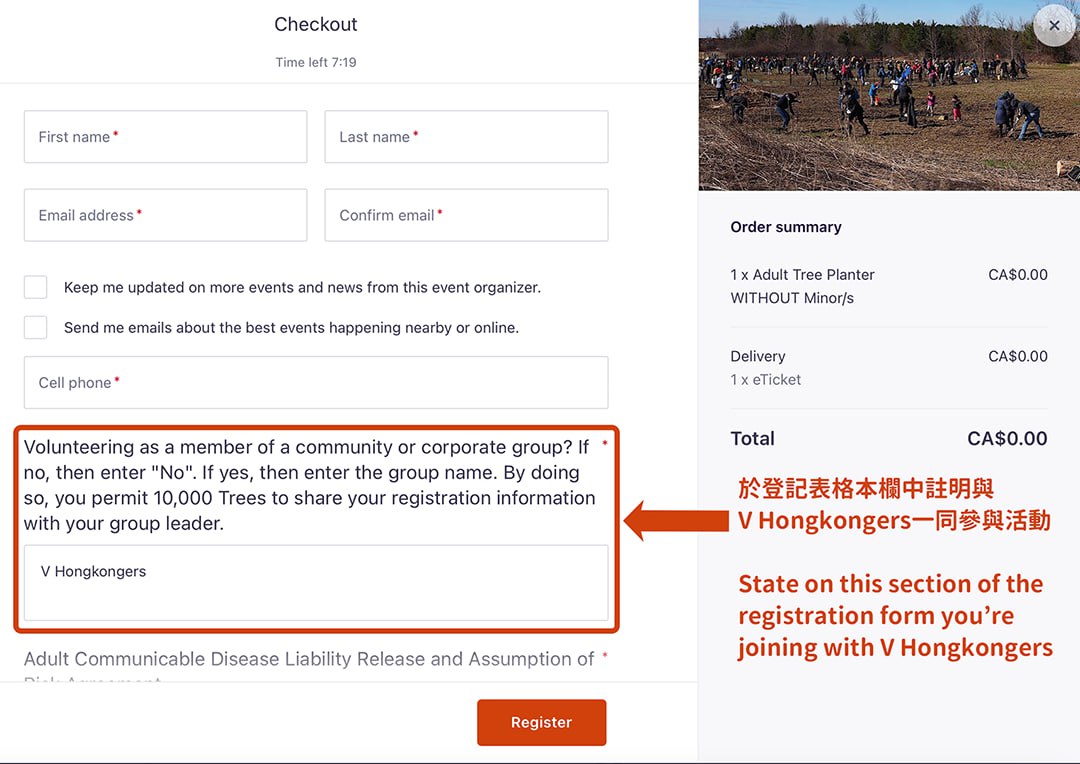Viewport: 1080px width, 764px height.
Task: Click the 'Time left' countdown timer
Action: tap(316, 62)
